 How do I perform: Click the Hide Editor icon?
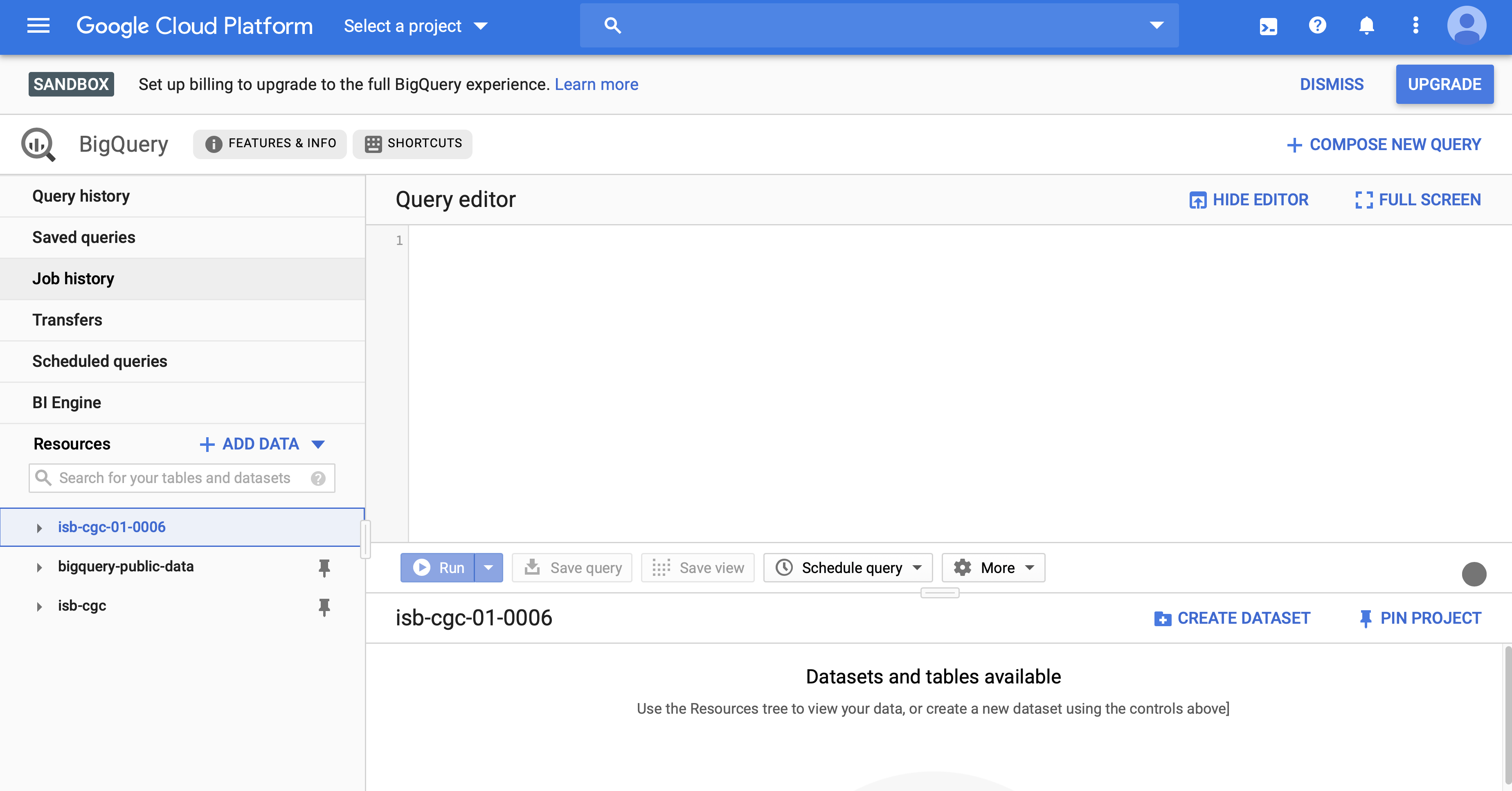(1196, 199)
